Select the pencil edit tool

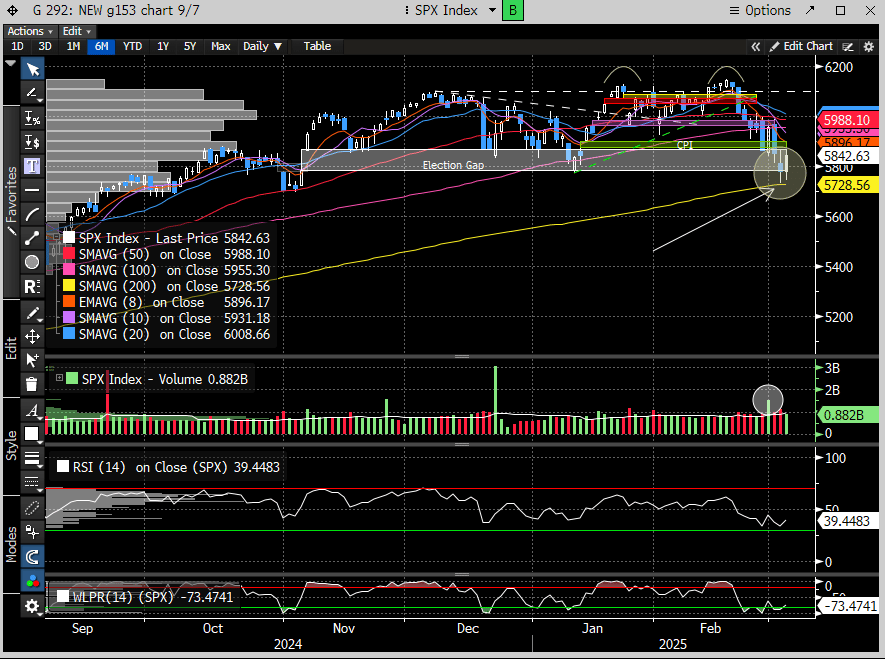[x=32, y=313]
